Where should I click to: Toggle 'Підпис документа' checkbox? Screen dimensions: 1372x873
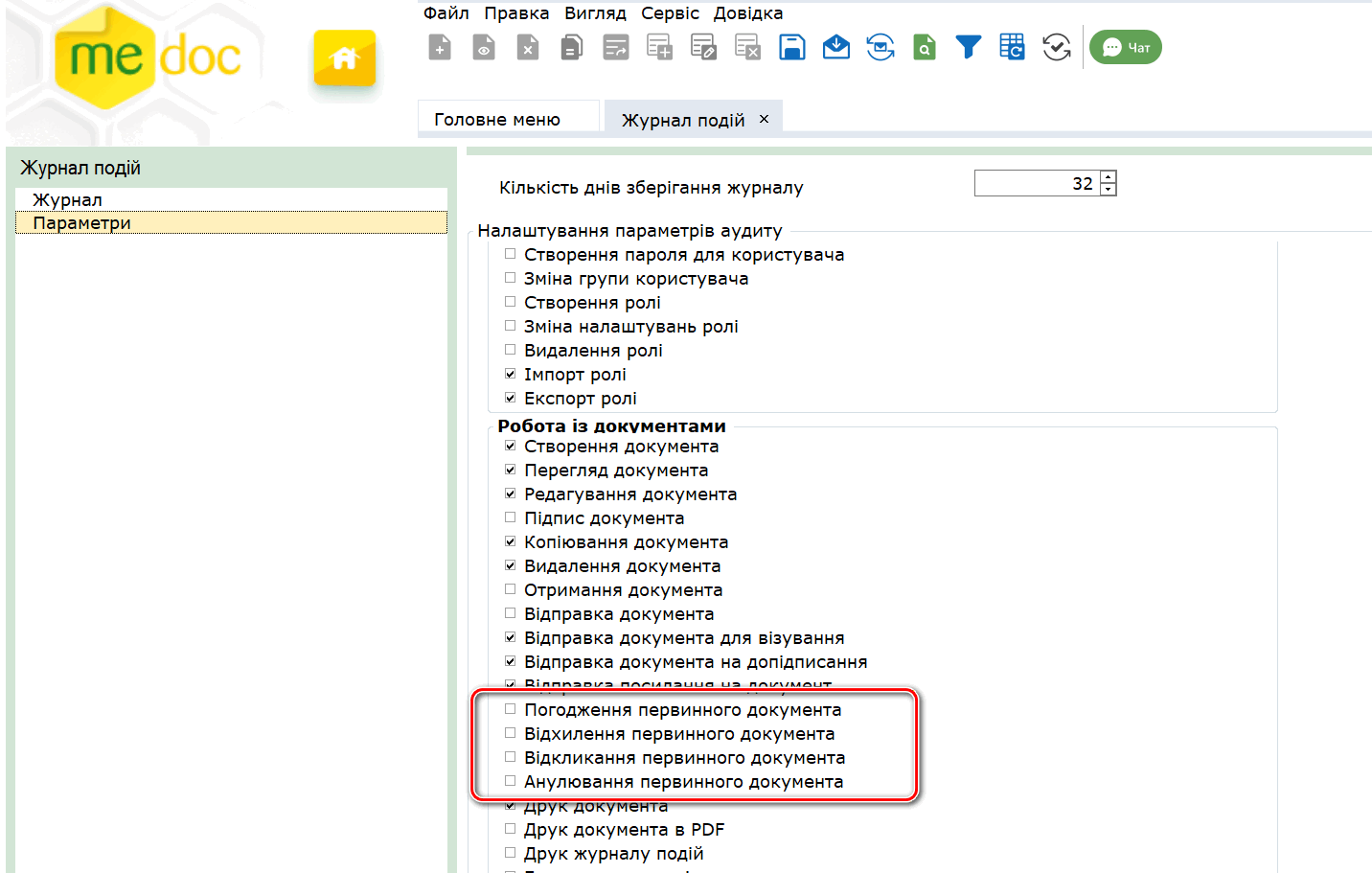click(x=511, y=517)
